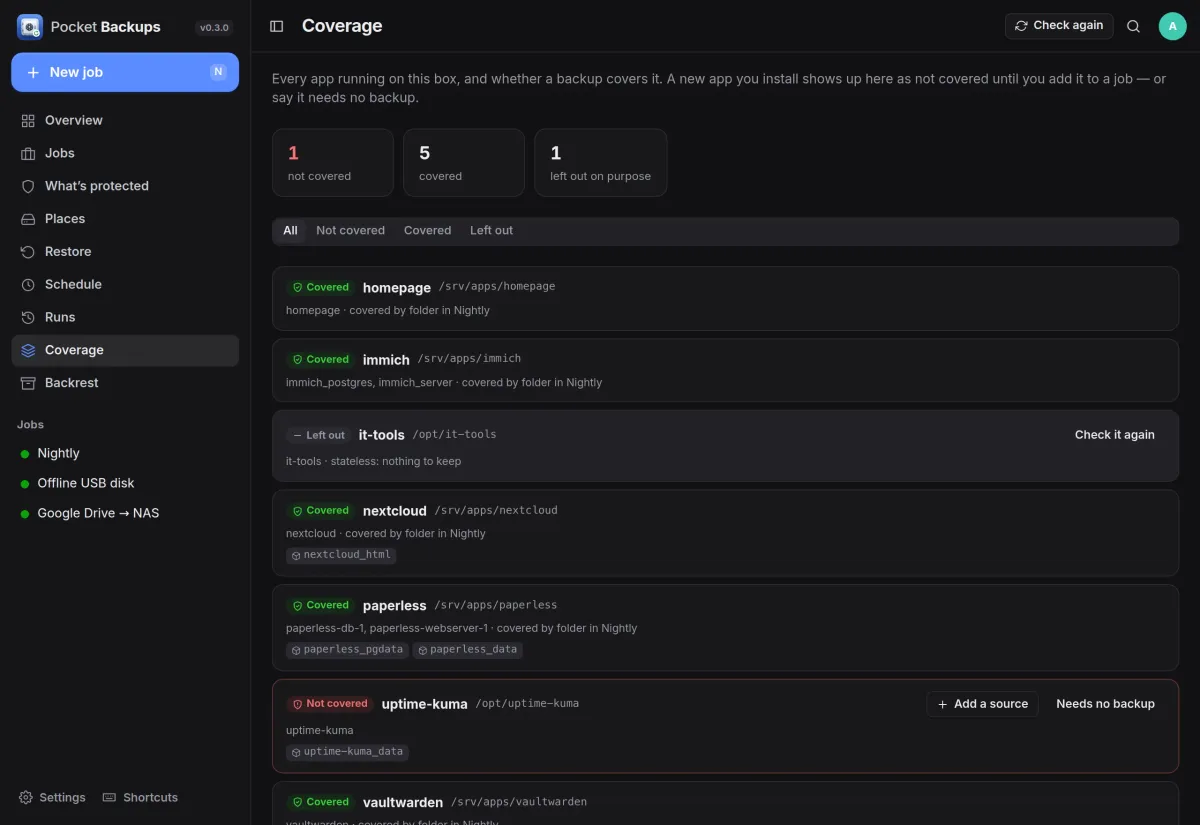Open the Shortcuts link

tap(140, 797)
